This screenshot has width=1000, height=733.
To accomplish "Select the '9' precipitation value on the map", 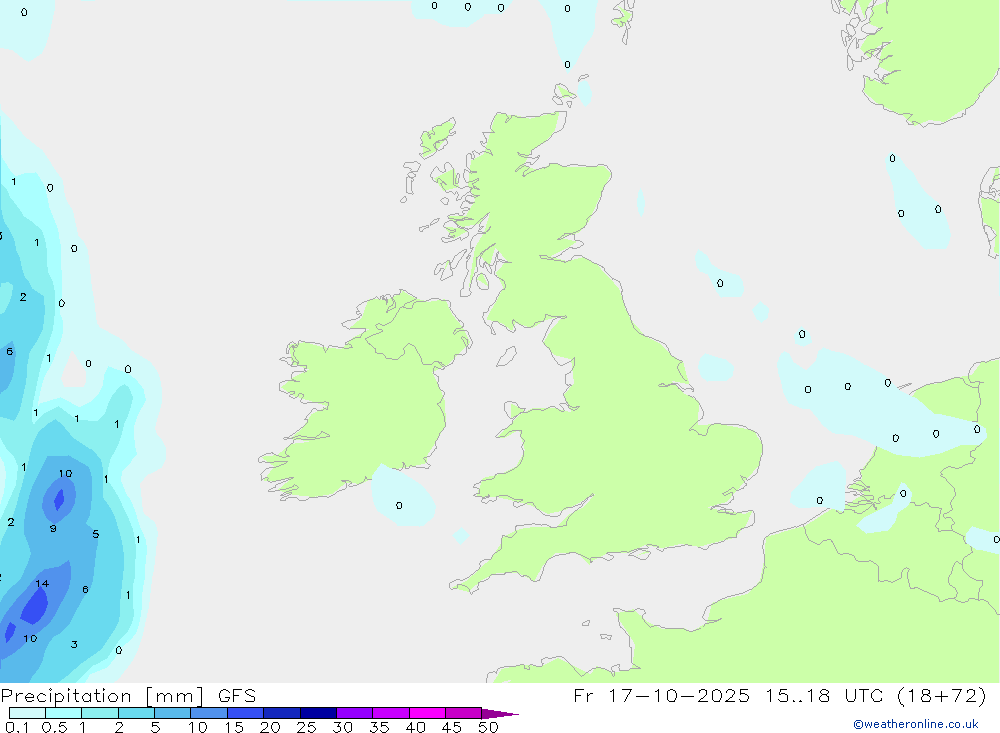I will click(x=53, y=528).
